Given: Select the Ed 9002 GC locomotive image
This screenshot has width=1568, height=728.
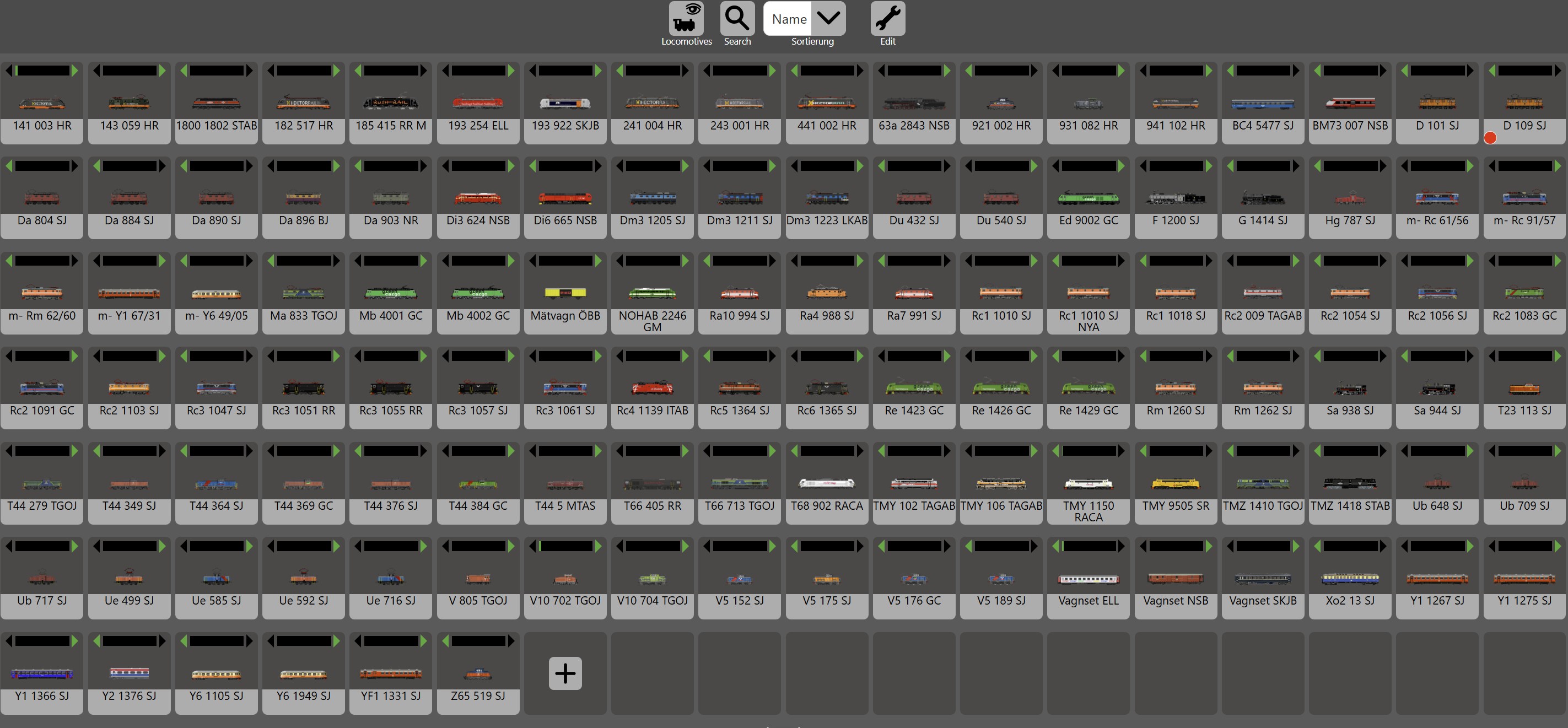Looking at the screenshot, I should pos(1089,198).
